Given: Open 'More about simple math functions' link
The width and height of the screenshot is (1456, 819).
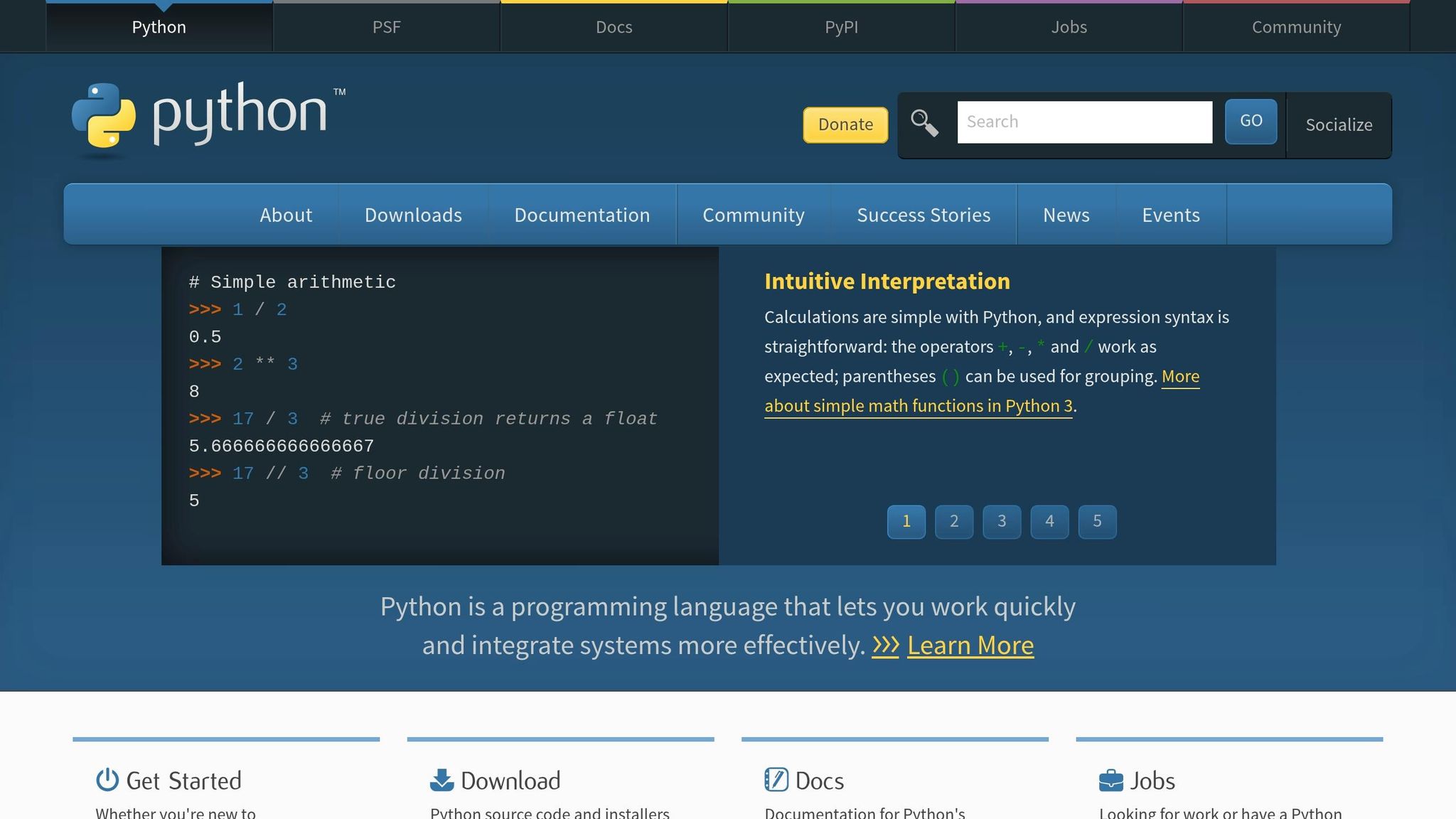Looking at the screenshot, I should coord(919,406).
